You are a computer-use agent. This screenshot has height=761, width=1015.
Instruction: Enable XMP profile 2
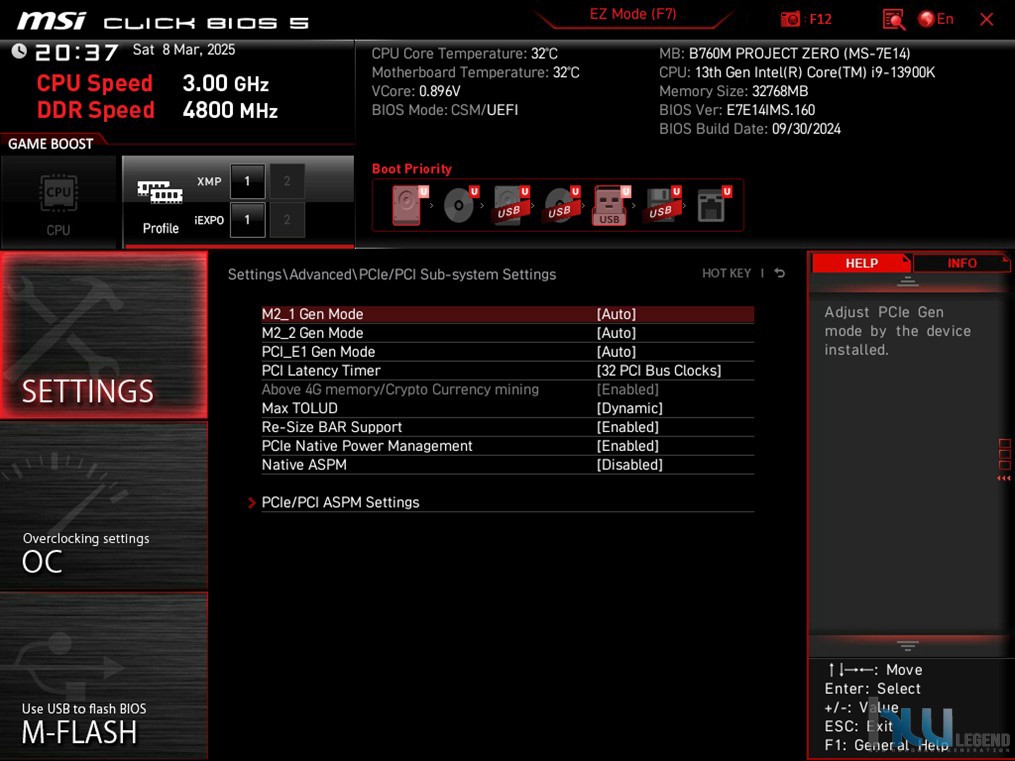coord(287,181)
